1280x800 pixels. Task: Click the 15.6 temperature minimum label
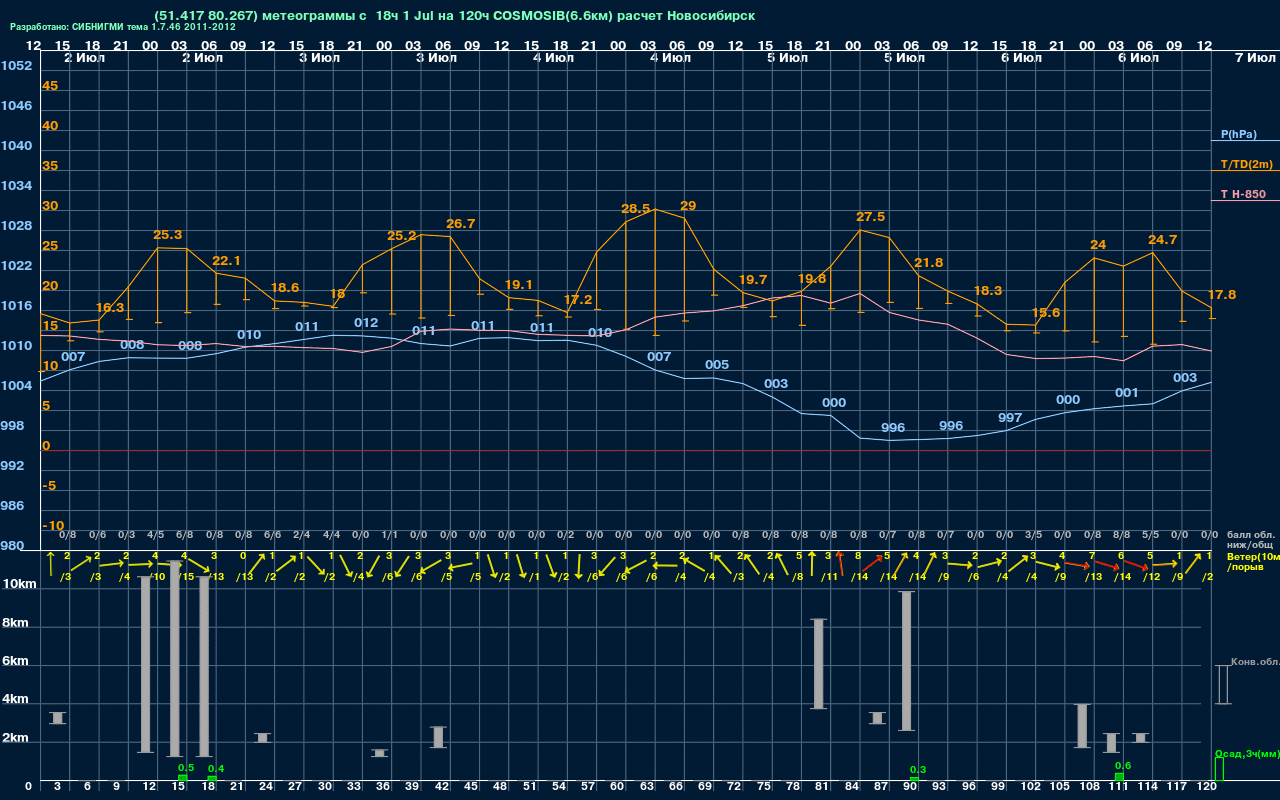(1046, 313)
